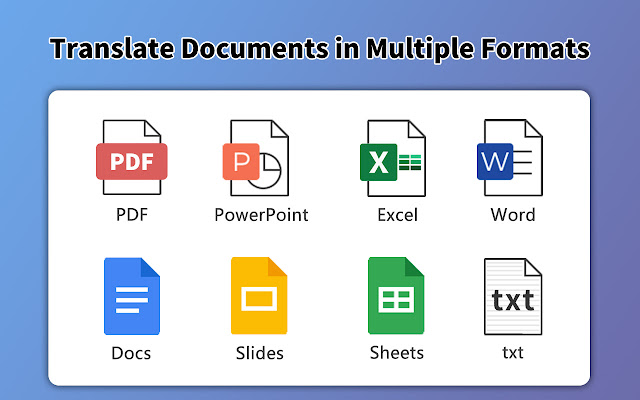Select the "PowerPoint" text label
The height and width of the screenshot is (400, 640).
261,215
